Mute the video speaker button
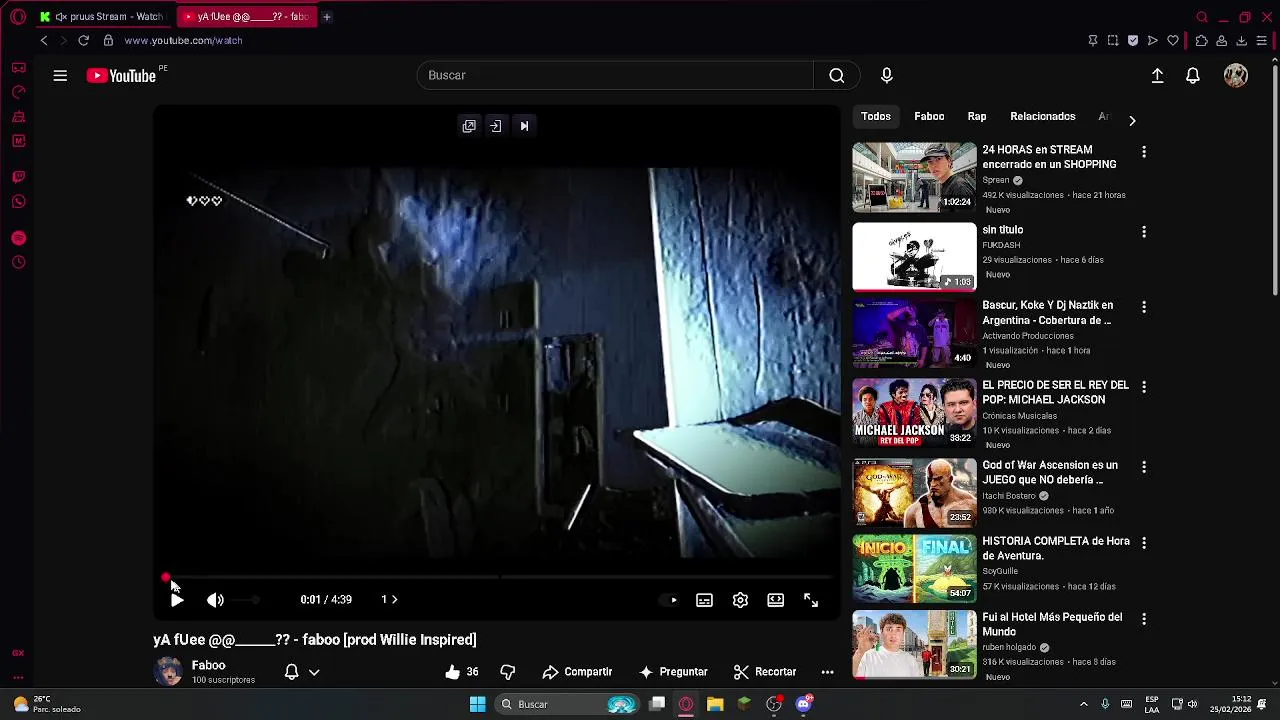Screen dimensions: 1280x720 pos(215,600)
